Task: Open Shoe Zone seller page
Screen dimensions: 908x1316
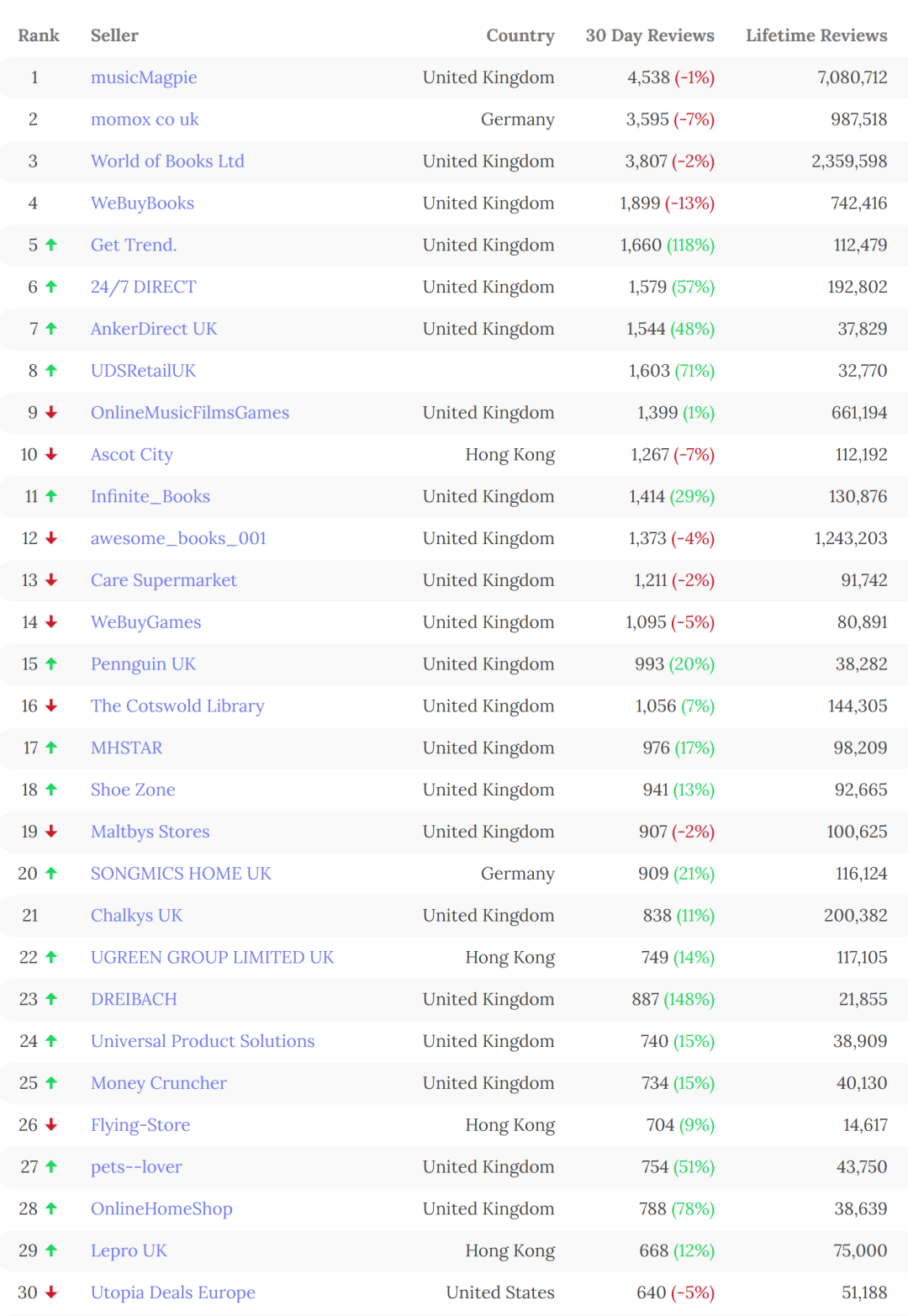Action: [133, 790]
